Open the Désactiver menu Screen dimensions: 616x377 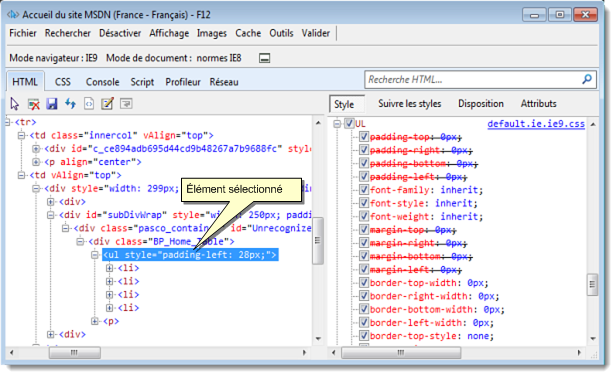click(120, 33)
